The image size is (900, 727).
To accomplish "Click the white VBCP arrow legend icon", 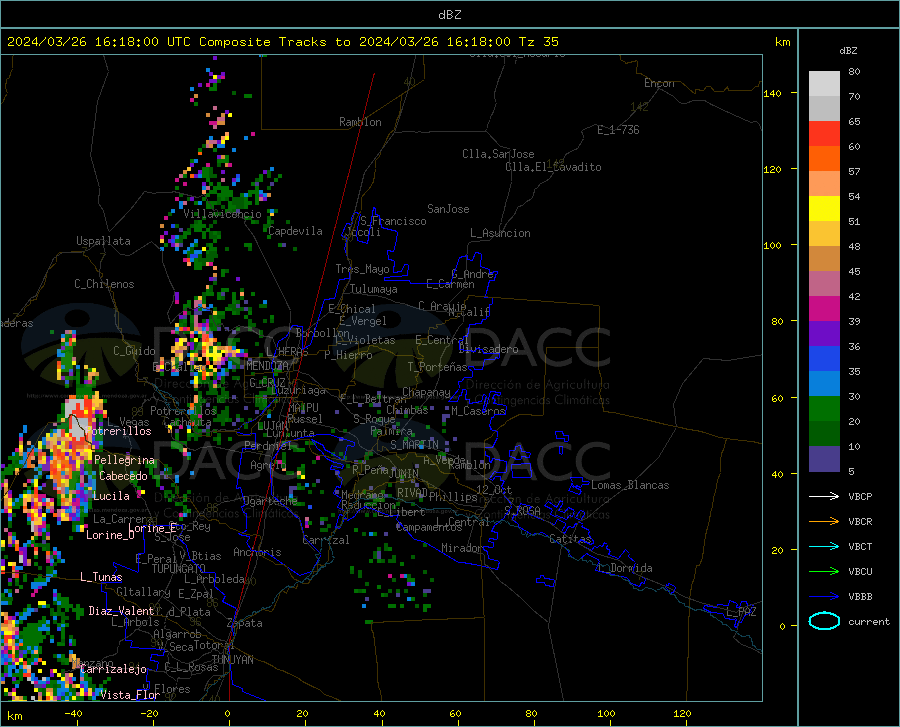I will coord(824,496).
